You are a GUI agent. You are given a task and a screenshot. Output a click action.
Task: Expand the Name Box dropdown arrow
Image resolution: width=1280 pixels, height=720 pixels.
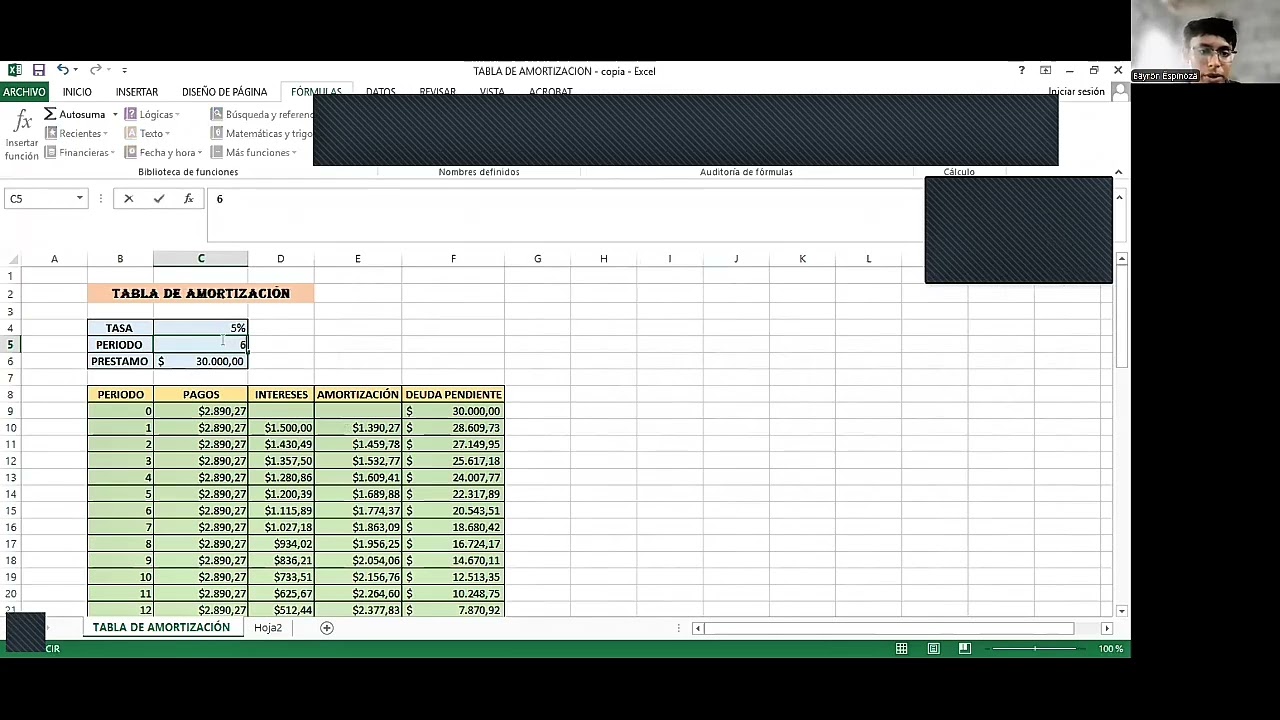(80, 199)
